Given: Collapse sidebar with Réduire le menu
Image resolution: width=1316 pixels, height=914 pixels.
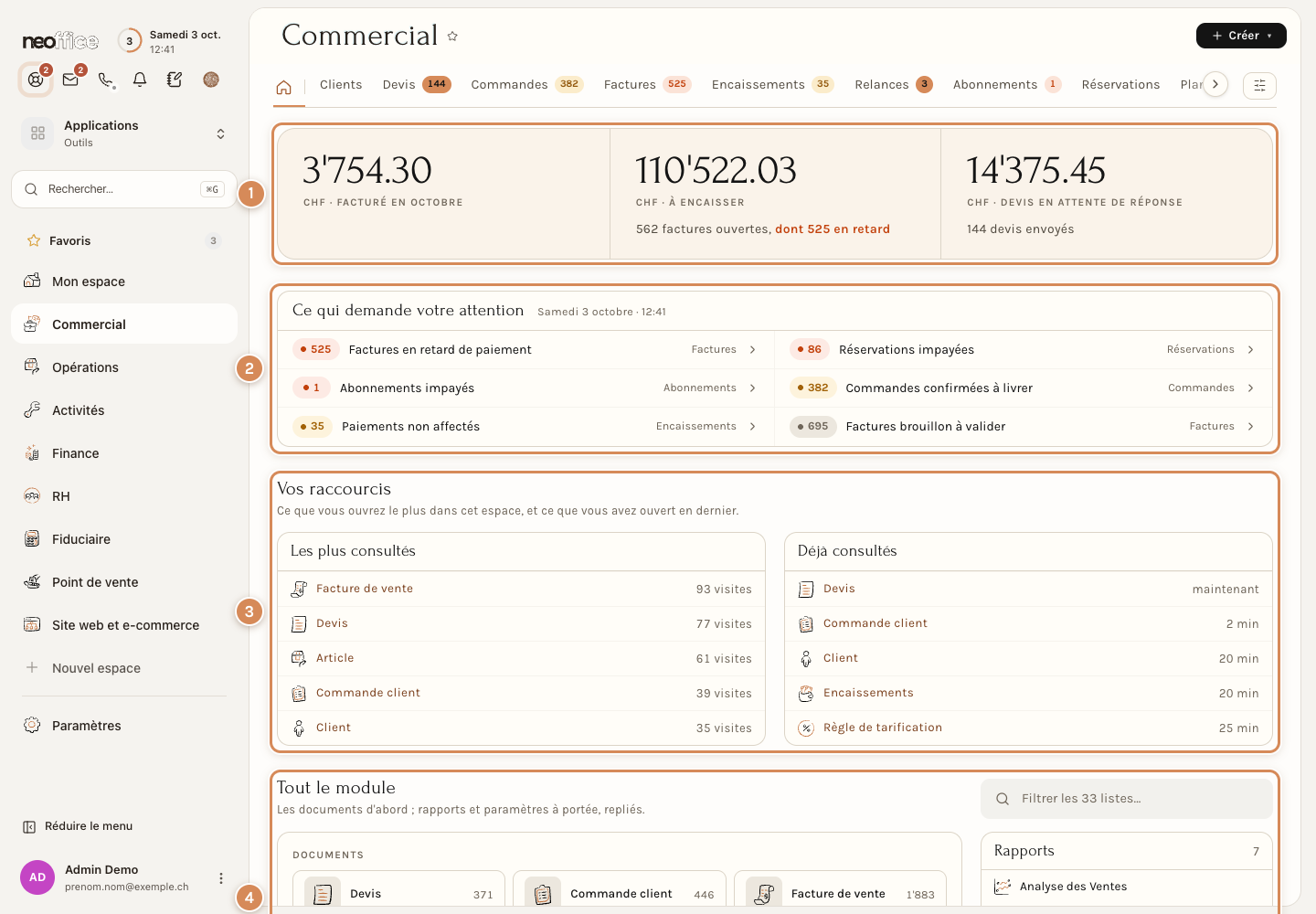Looking at the screenshot, I should tap(78, 826).
